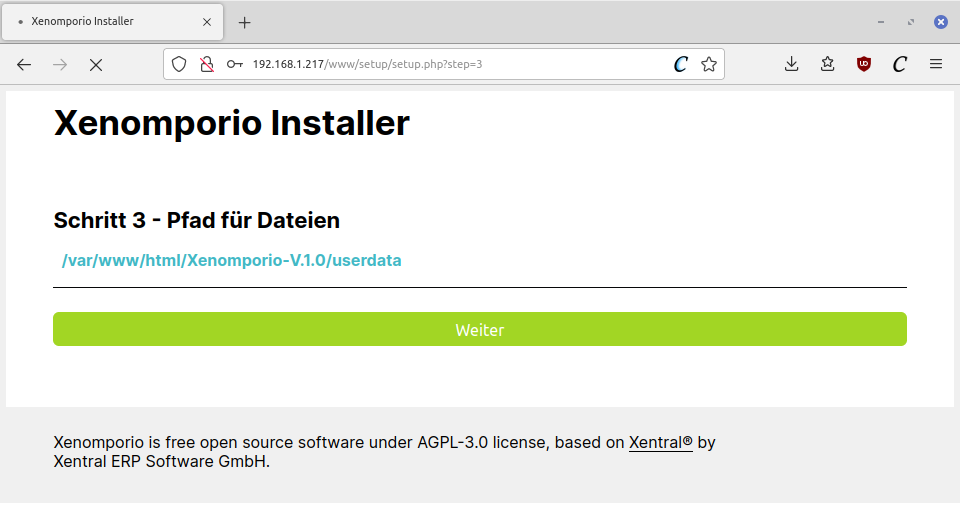Go back to previous page

point(24,64)
